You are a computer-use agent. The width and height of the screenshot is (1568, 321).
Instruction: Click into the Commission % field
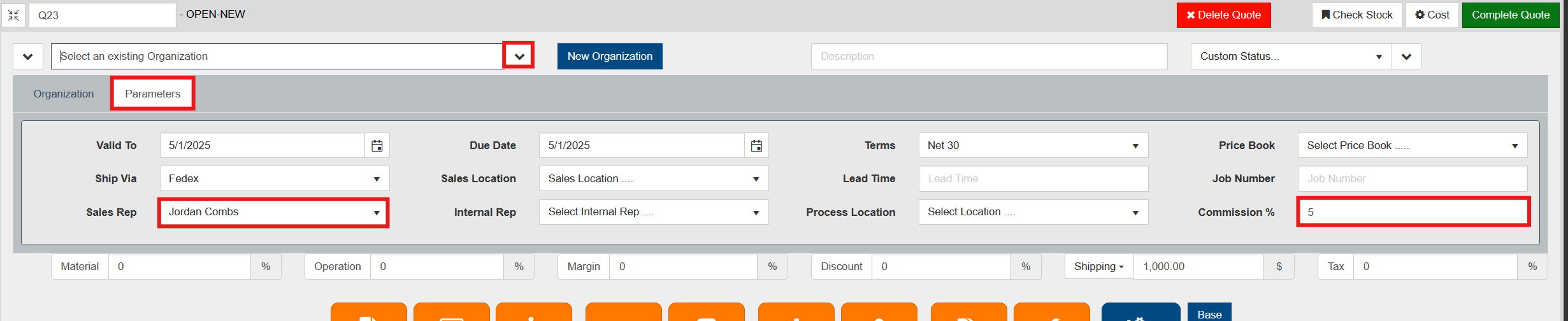(1413, 212)
